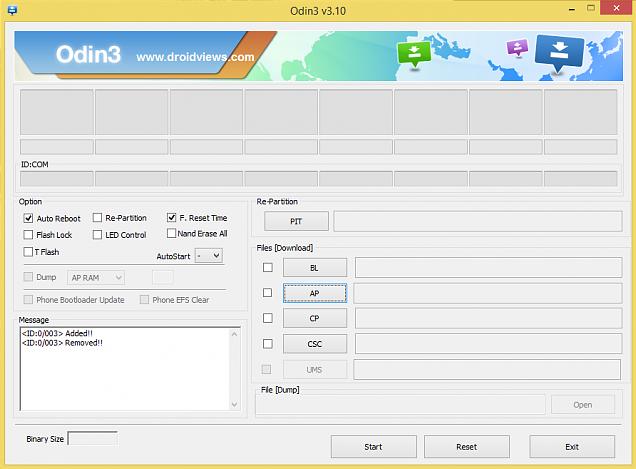Viewport: 636px width, 469px height.
Task: Click the PIT button
Action: click(296, 221)
